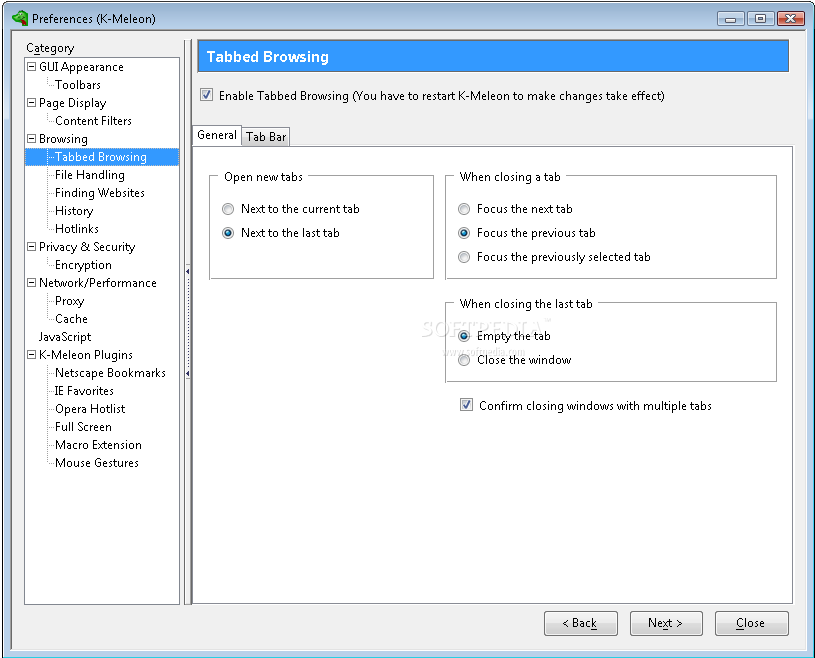Select Network/Performance category label

(98, 283)
